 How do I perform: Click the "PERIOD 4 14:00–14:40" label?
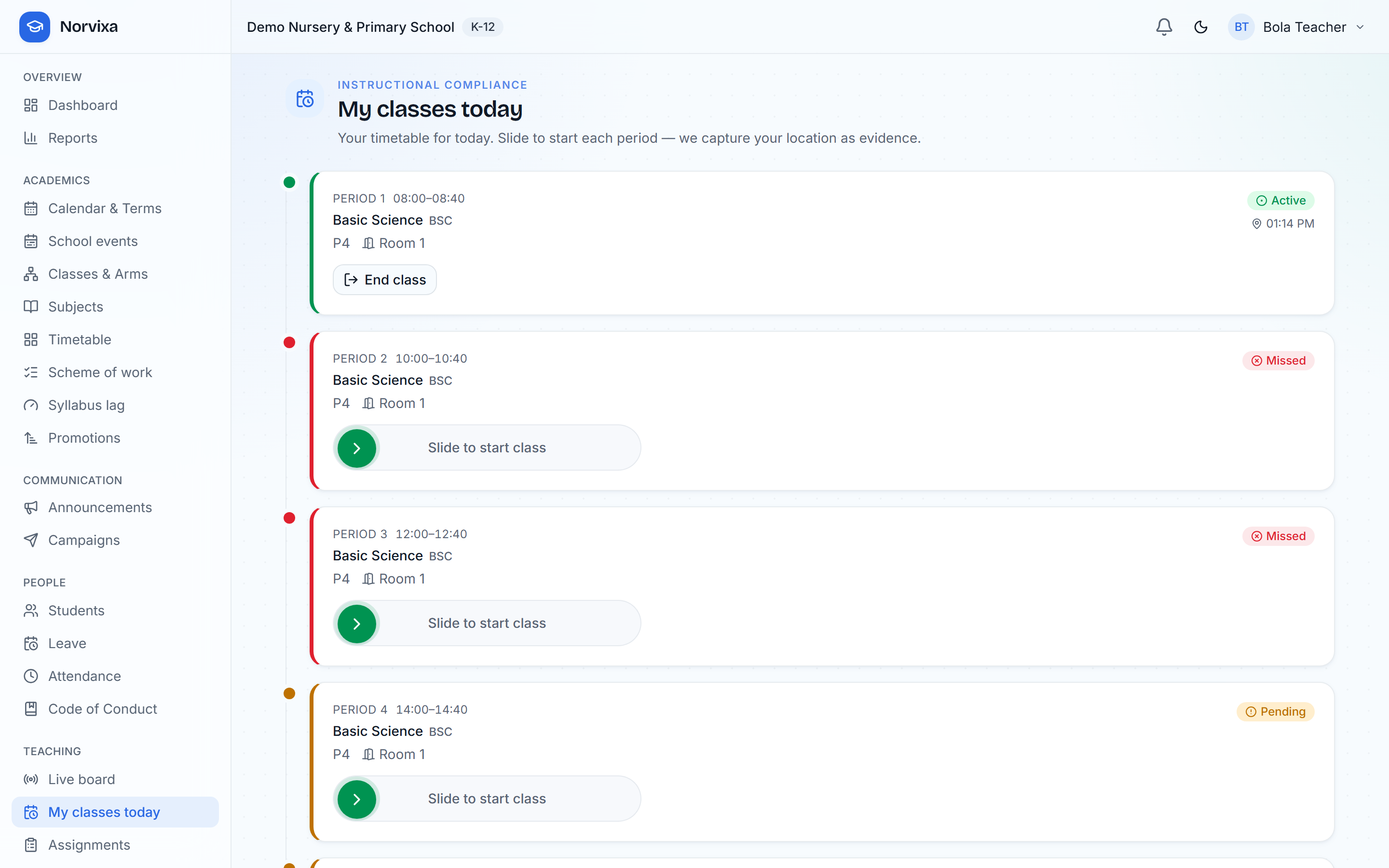pyautogui.click(x=400, y=709)
